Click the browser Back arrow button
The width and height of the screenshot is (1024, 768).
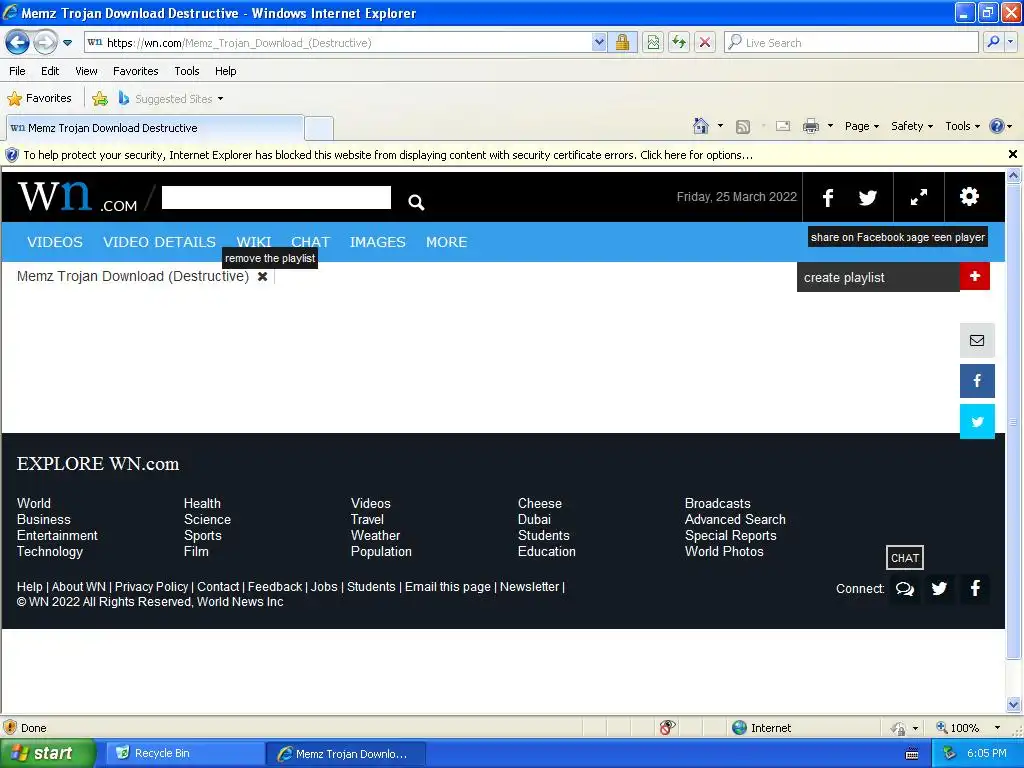tap(18, 43)
